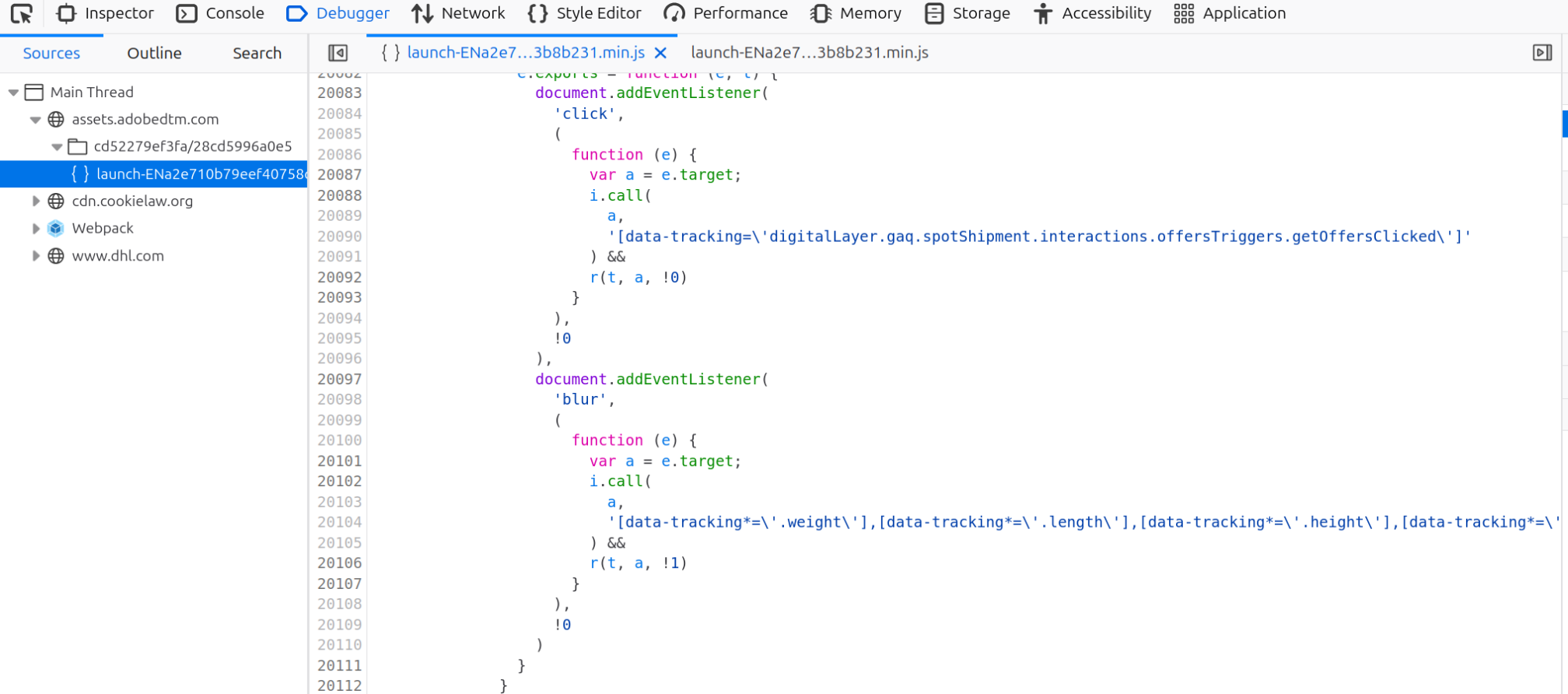Click line number 20112 in gutter
Image resolution: width=1568 pixels, height=694 pixels.
click(339, 685)
